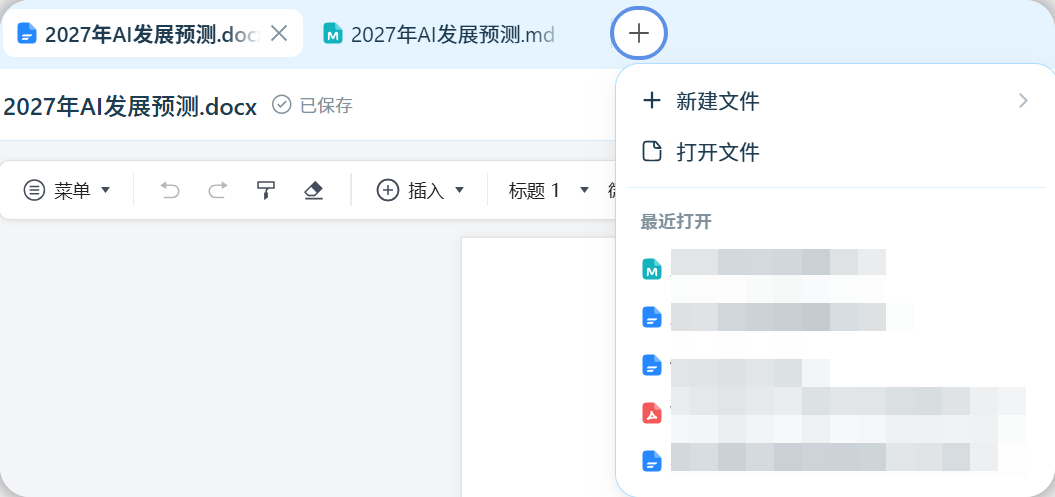Expand the 新建文件 submenu arrow
Screen dimensions: 1055x497
coord(1023,102)
